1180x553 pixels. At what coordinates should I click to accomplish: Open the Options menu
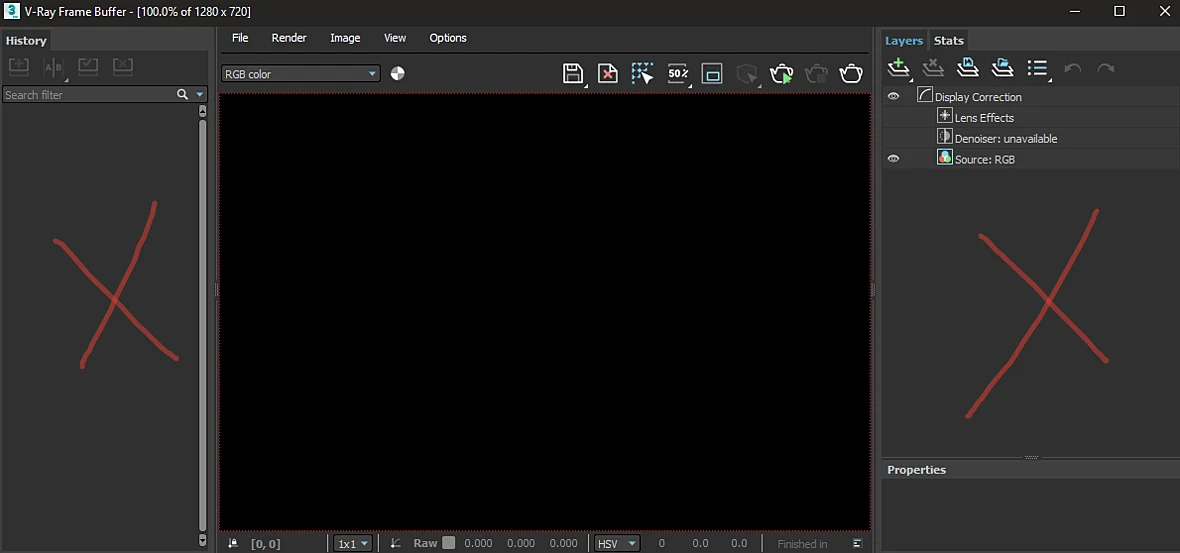click(x=448, y=38)
